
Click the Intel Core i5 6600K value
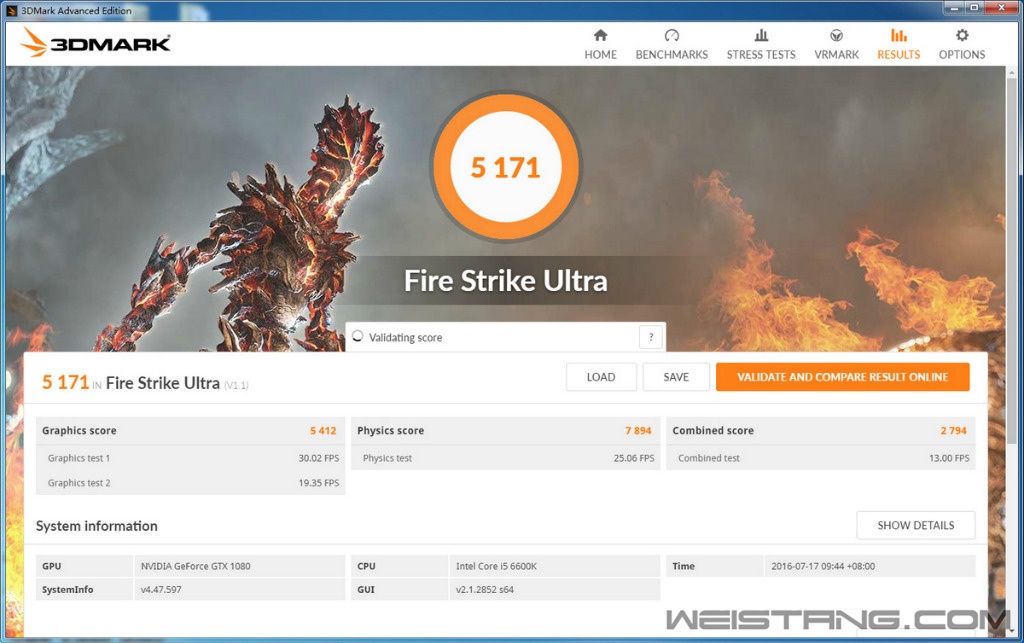(x=496, y=567)
